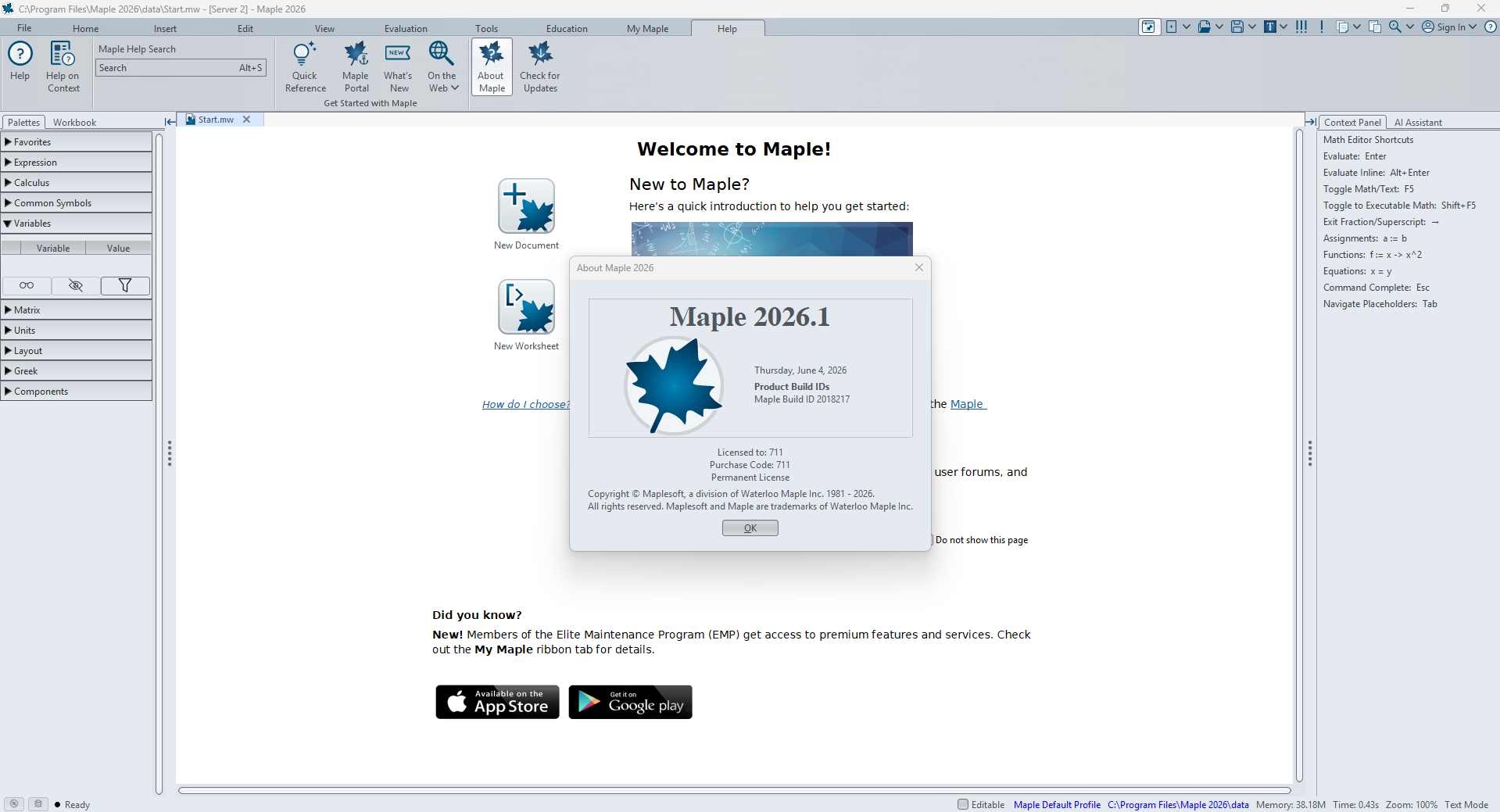Expand the Components palette
The width and height of the screenshot is (1500, 812).
(76, 392)
